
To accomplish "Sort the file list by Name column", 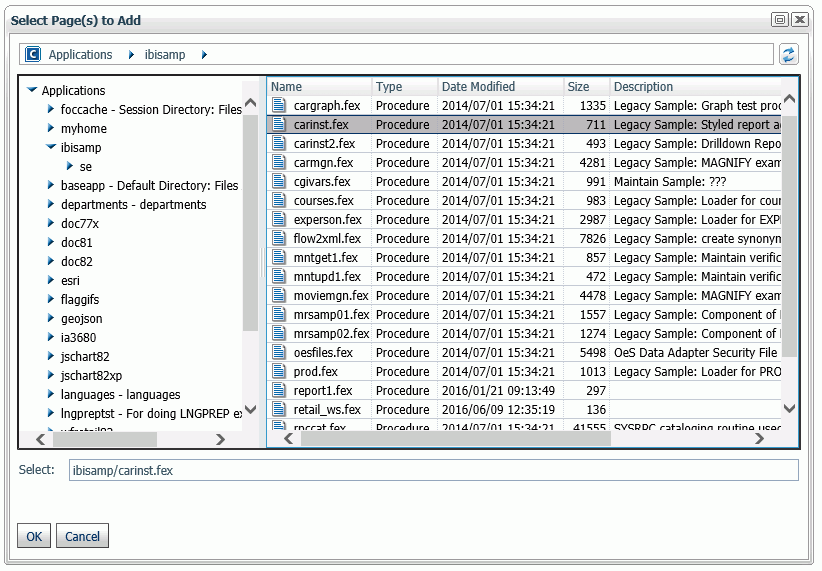I will tap(319, 86).
